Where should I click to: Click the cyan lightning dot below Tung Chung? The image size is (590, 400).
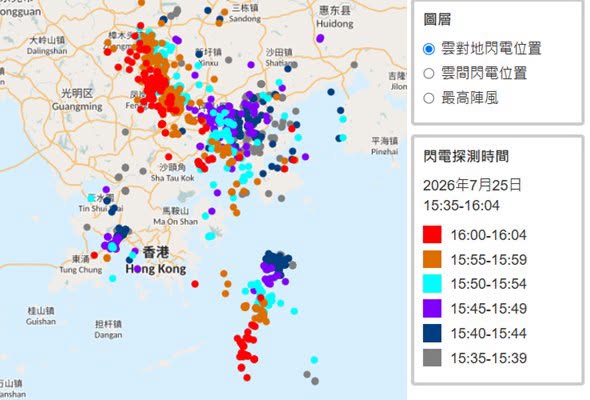(x=113, y=278)
